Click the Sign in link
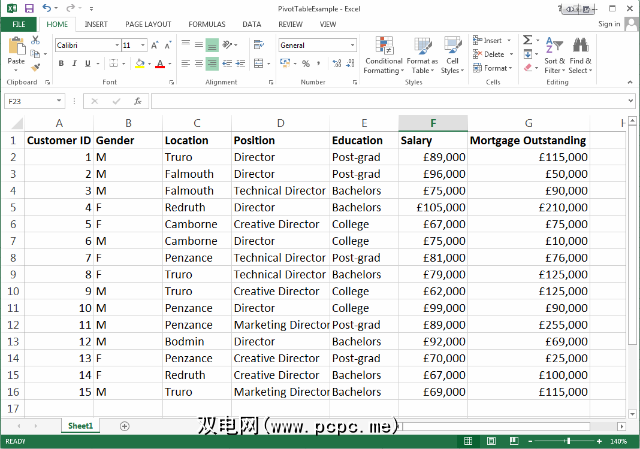 click(x=609, y=23)
